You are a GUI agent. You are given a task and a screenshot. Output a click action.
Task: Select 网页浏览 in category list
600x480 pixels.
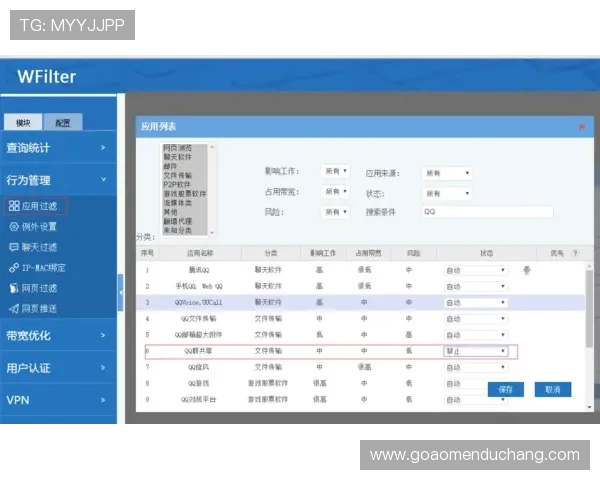178,148
